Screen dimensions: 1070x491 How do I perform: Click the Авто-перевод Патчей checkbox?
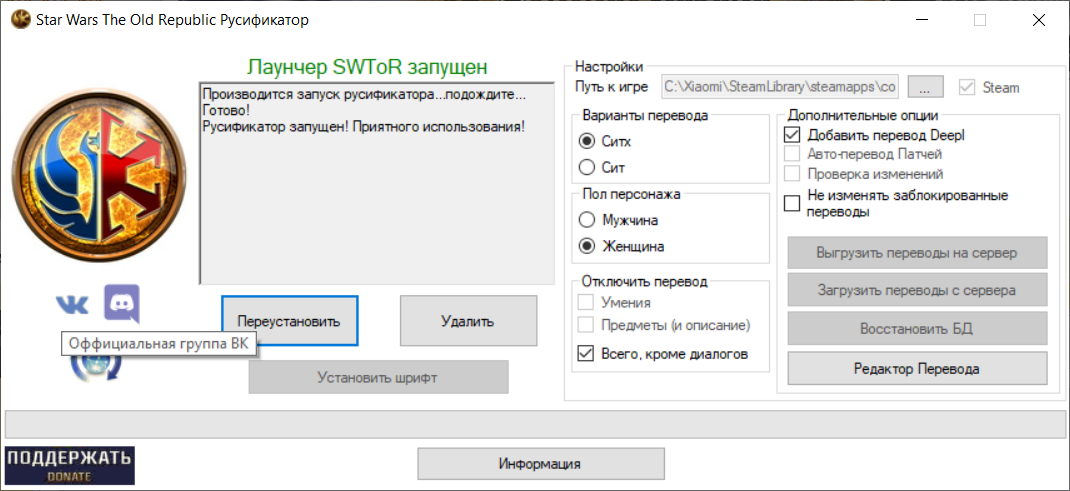coord(792,153)
